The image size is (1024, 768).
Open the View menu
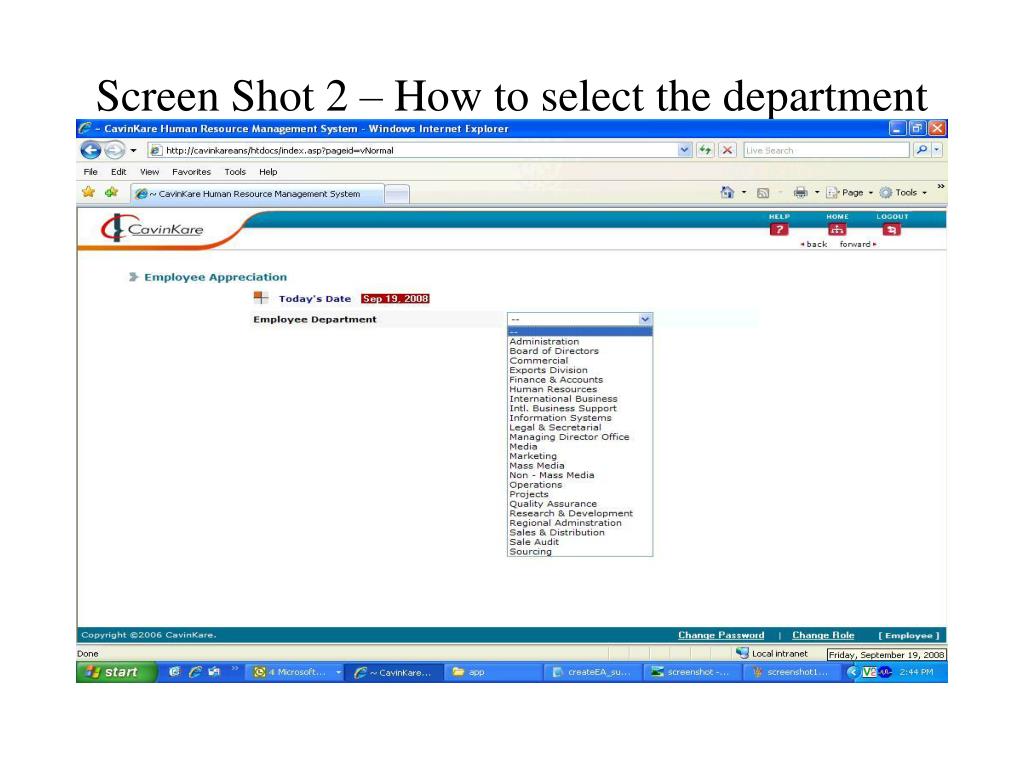150,172
